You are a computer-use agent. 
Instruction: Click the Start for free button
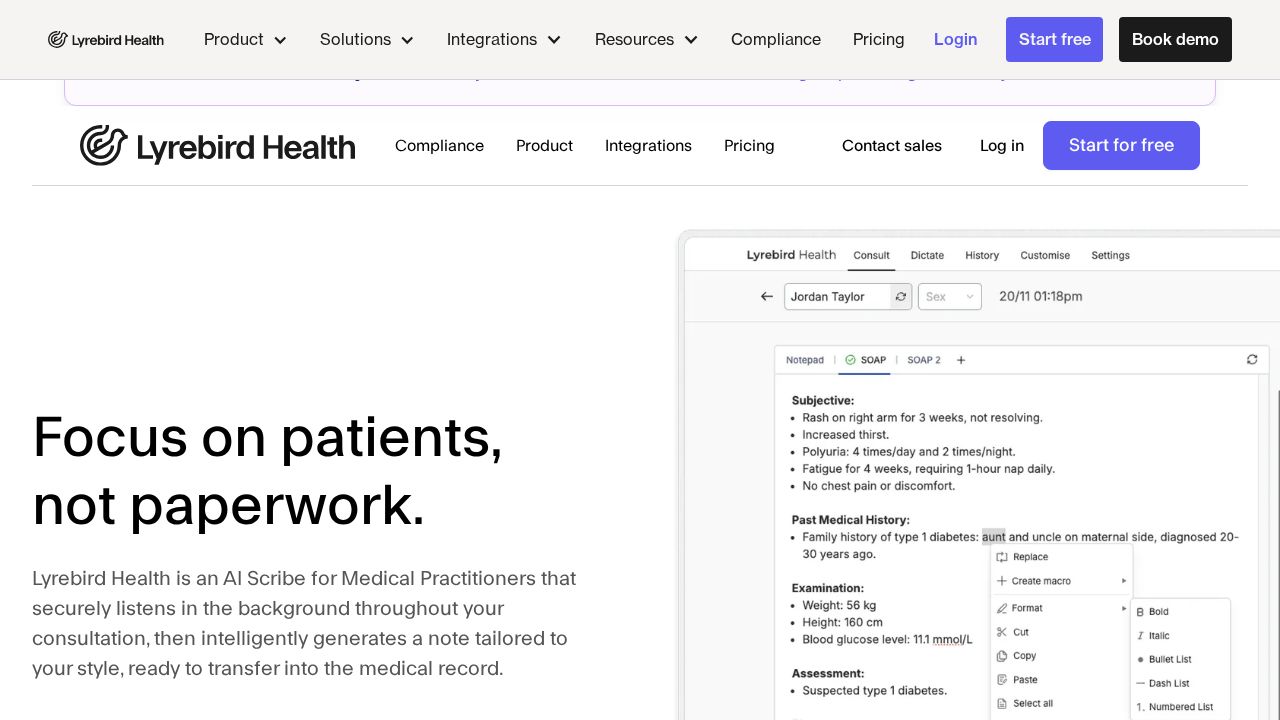(x=1121, y=146)
